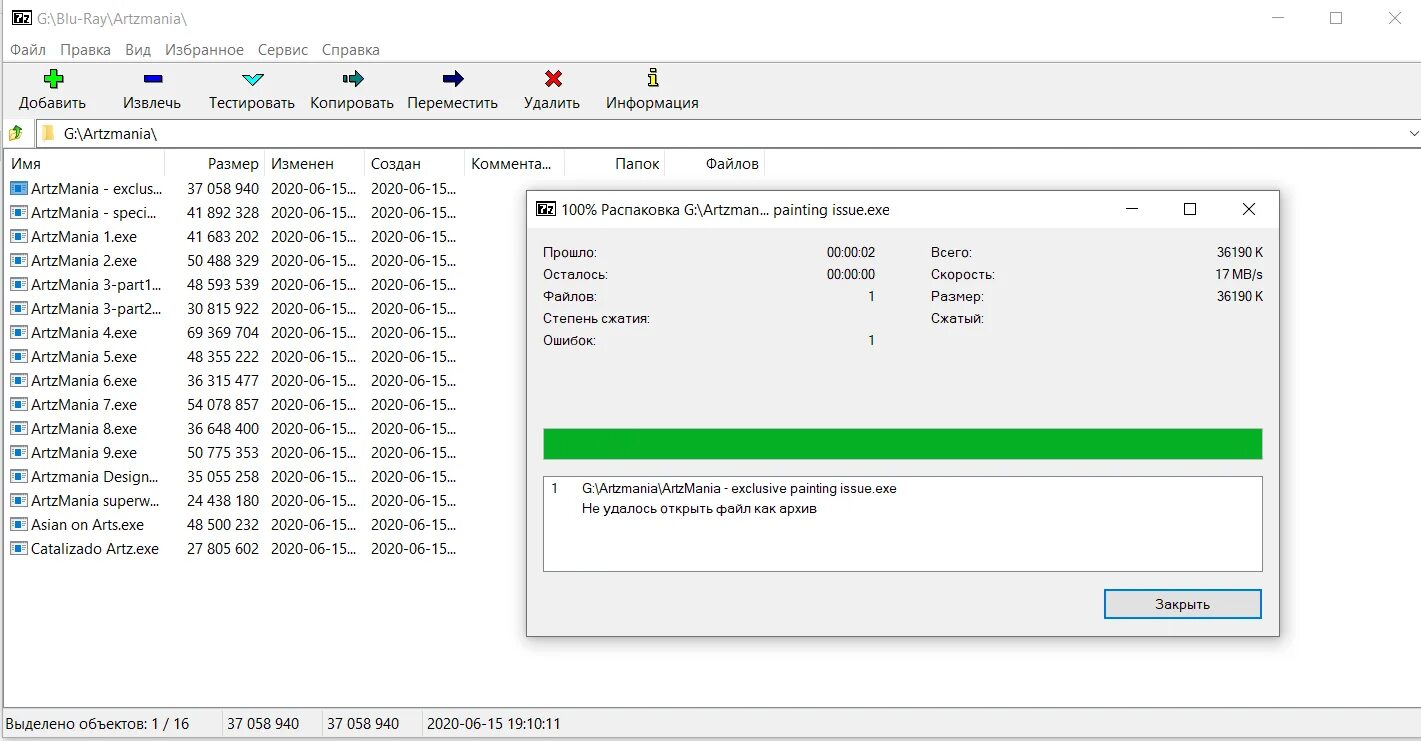The height and width of the screenshot is (741, 1421).
Task: Open the Вид menu
Action: click(x=138, y=49)
